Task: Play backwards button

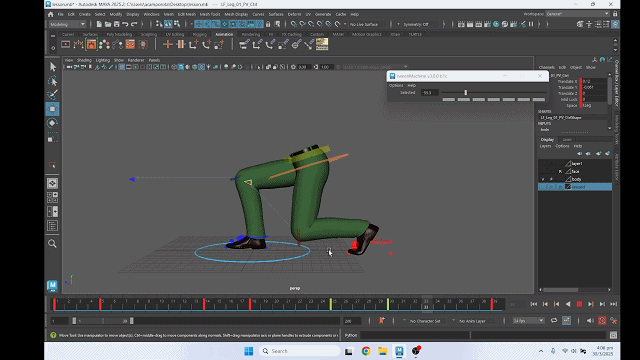Action: click(x=568, y=304)
